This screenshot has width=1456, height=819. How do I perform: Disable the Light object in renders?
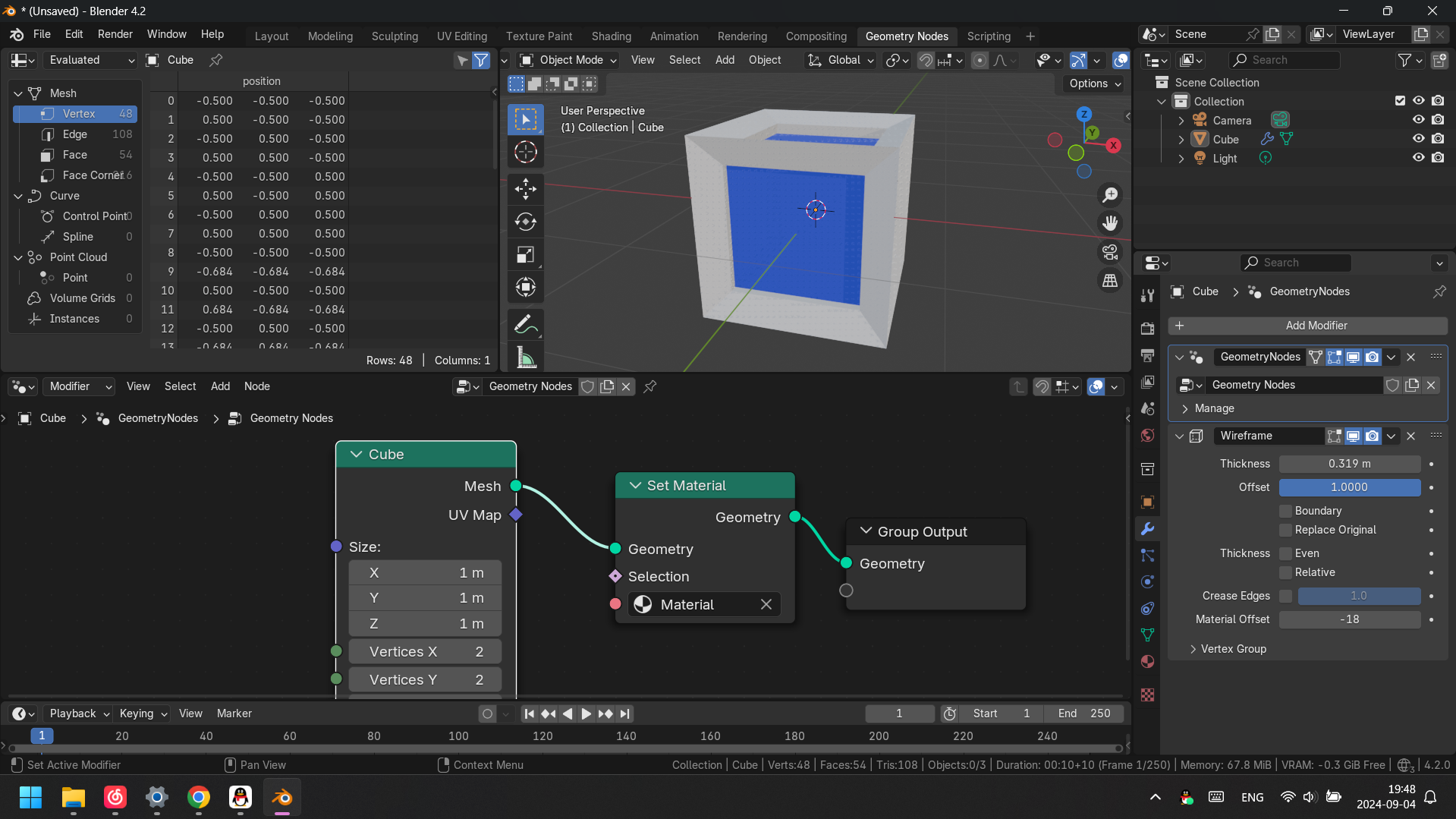pyautogui.click(x=1438, y=158)
